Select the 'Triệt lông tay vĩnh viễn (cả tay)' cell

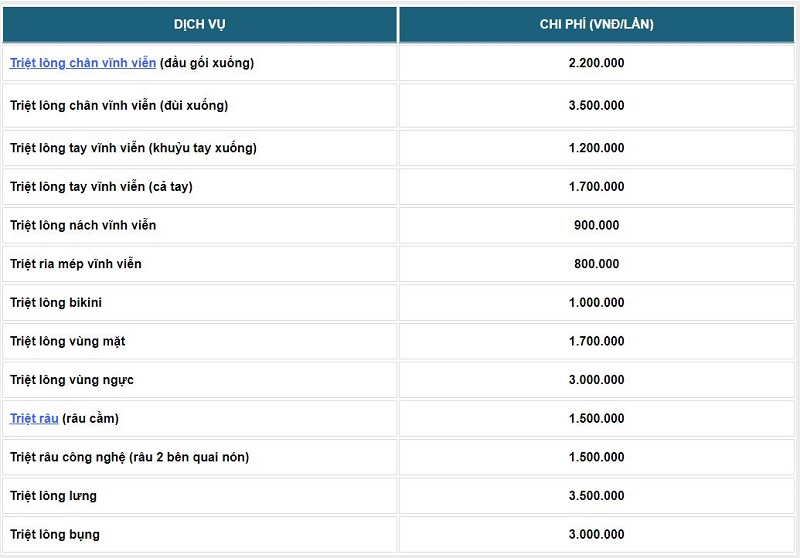coord(101,186)
